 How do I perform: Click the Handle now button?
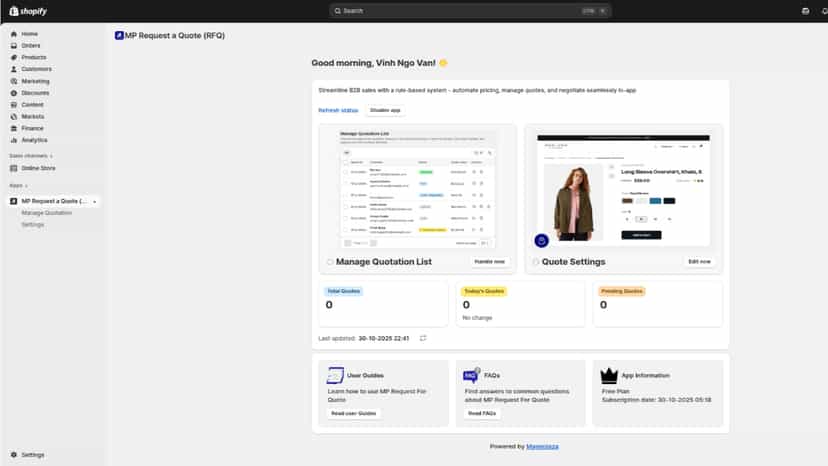[x=490, y=262]
